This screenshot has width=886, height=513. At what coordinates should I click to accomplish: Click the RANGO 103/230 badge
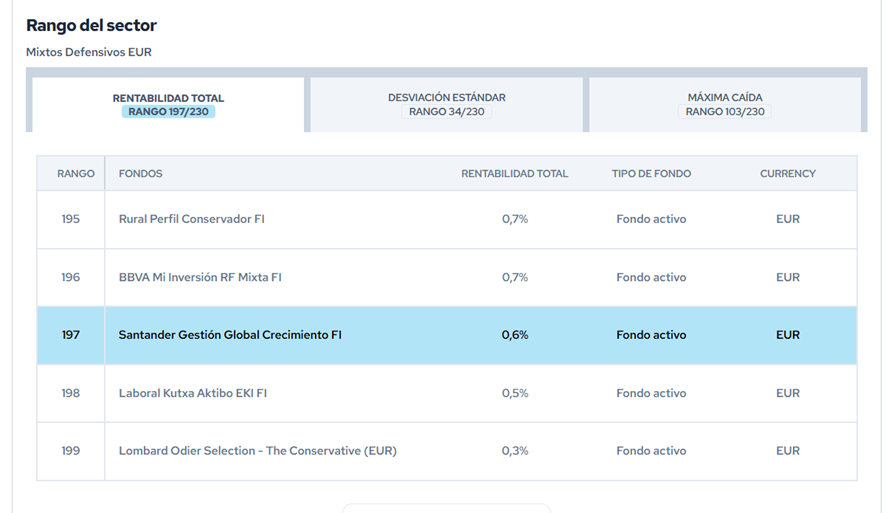(725, 112)
